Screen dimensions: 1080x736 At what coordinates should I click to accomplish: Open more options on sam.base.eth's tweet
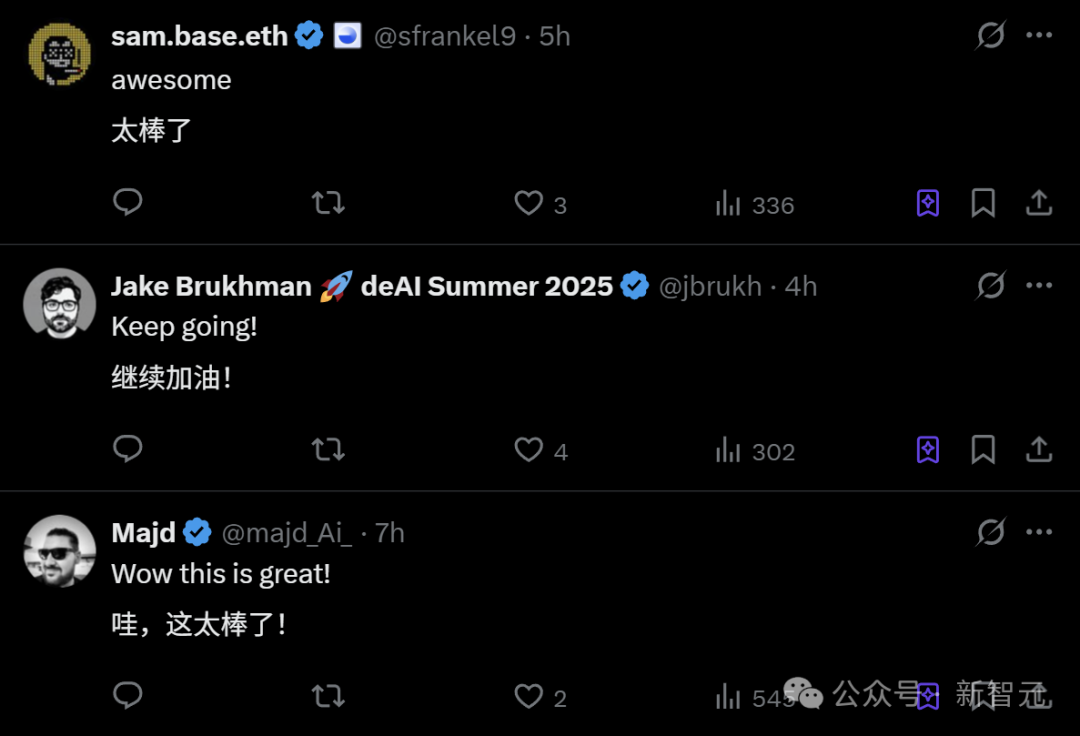click(x=1039, y=35)
